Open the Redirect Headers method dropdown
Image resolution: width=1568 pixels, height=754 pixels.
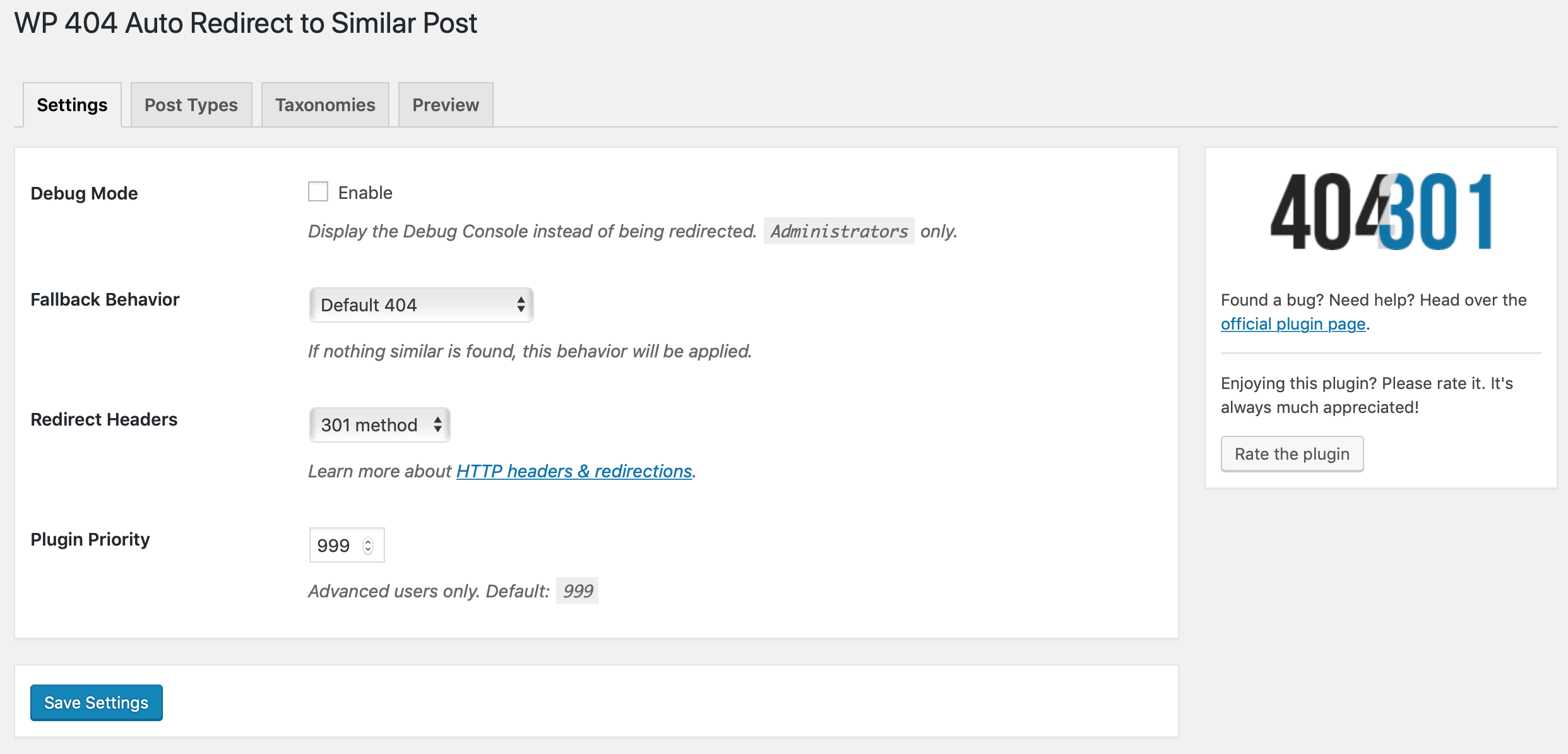point(379,424)
